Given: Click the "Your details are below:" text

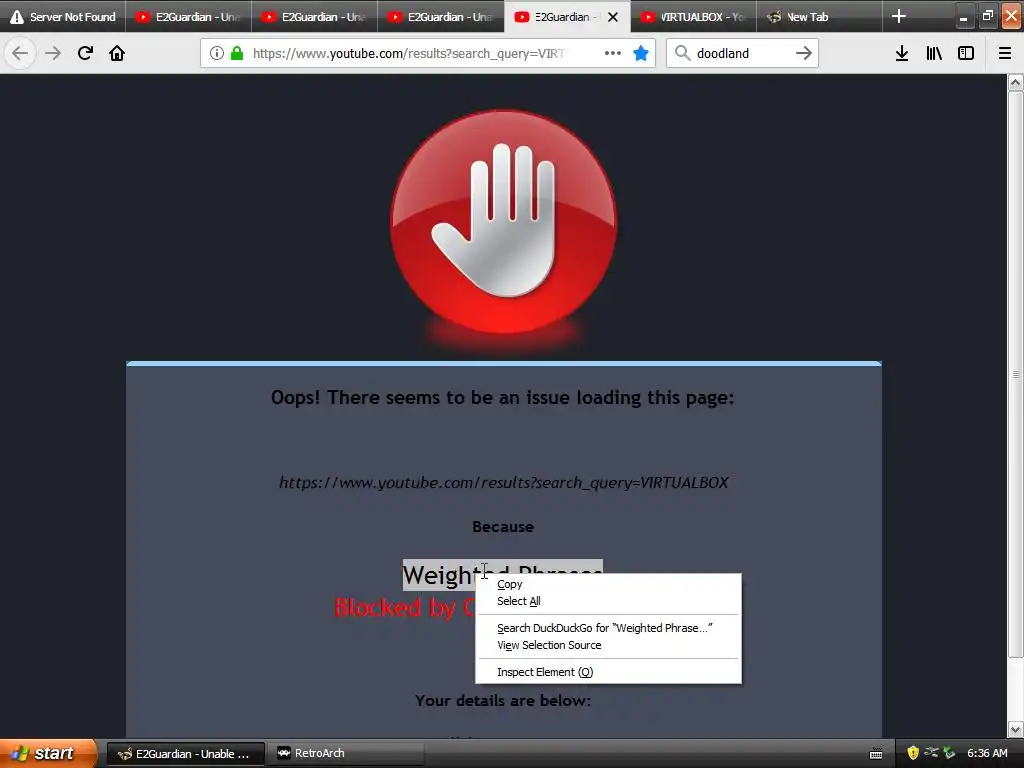Looking at the screenshot, I should click(x=503, y=700).
